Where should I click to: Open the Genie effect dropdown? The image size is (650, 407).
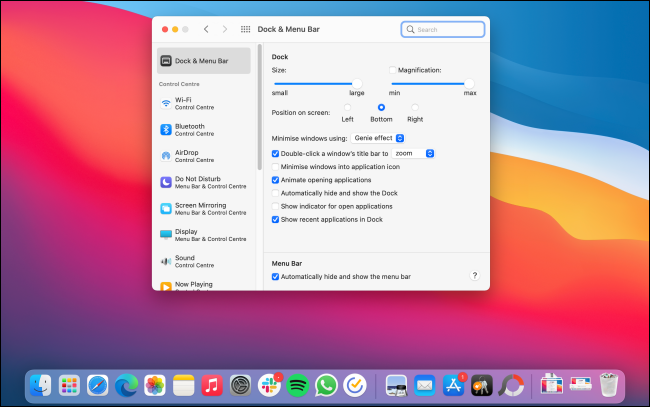pos(378,137)
